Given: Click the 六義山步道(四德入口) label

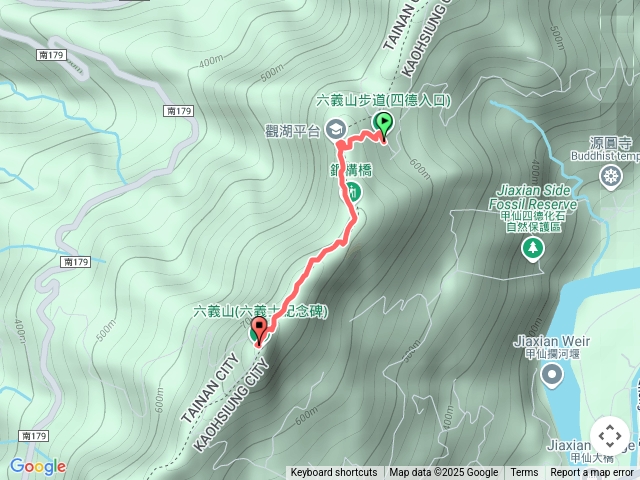Looking at the screenshot, I should click(x=384, y=100).
